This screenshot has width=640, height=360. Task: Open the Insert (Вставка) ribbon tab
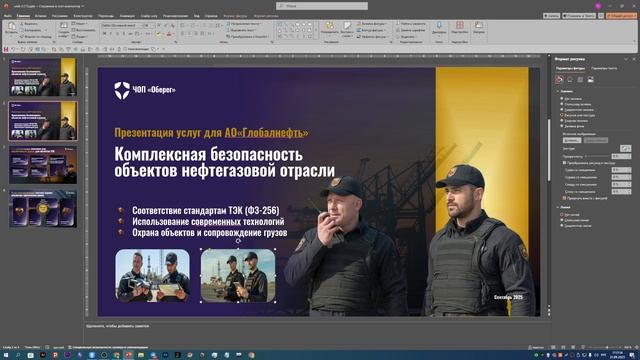[x=40, y=16]
